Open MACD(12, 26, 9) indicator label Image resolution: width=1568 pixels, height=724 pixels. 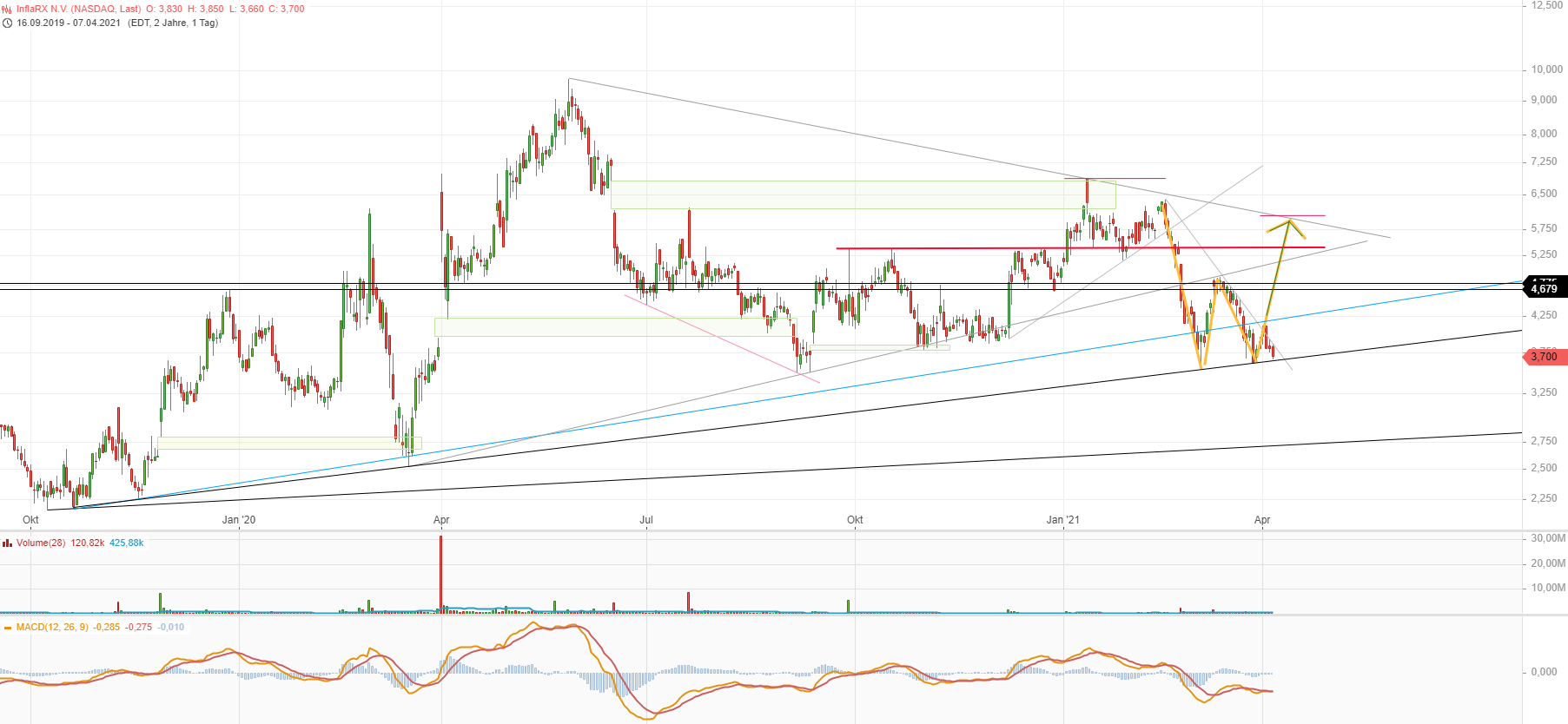pyautogui.click(x=52, y=628)
